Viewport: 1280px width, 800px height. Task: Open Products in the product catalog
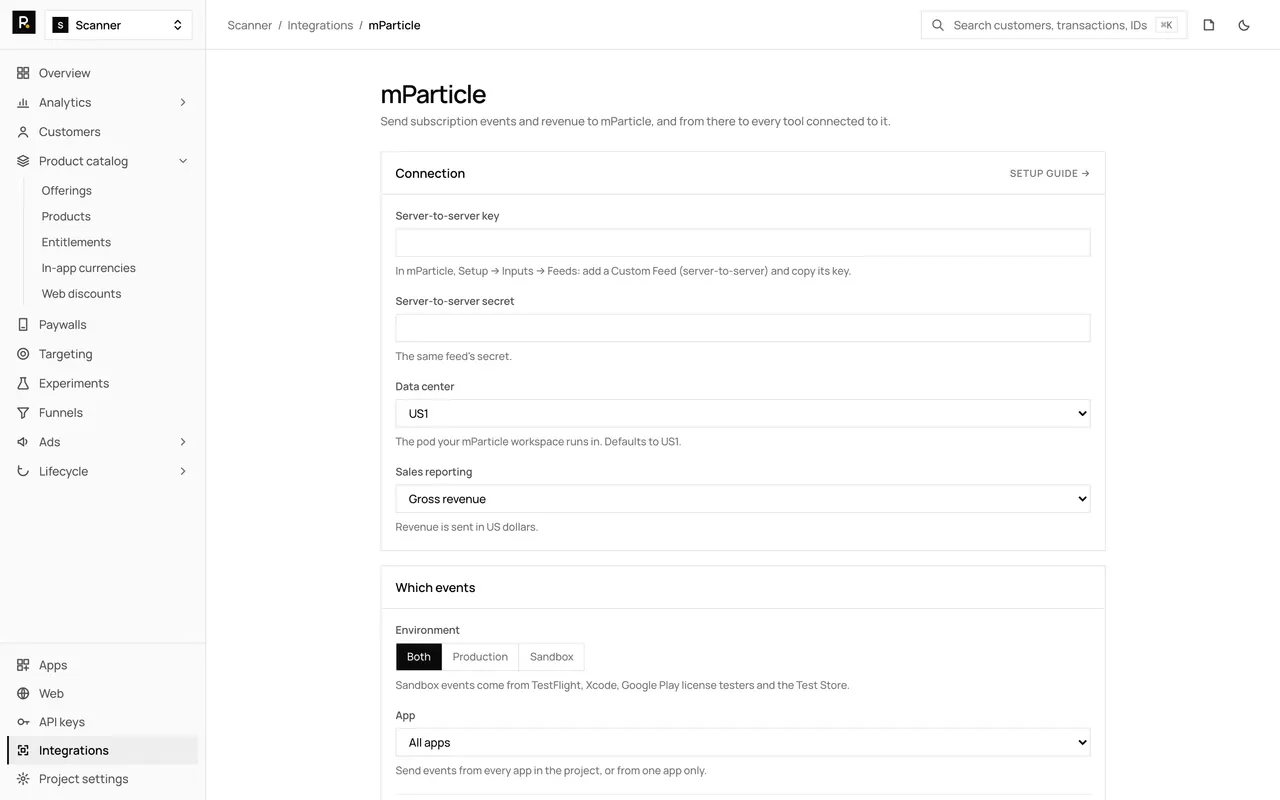point(66,216)
